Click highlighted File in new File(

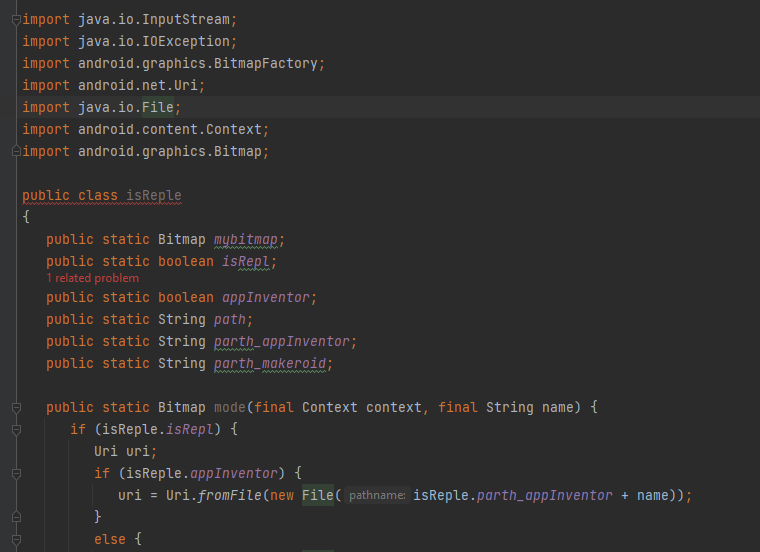tap(317, 495)
